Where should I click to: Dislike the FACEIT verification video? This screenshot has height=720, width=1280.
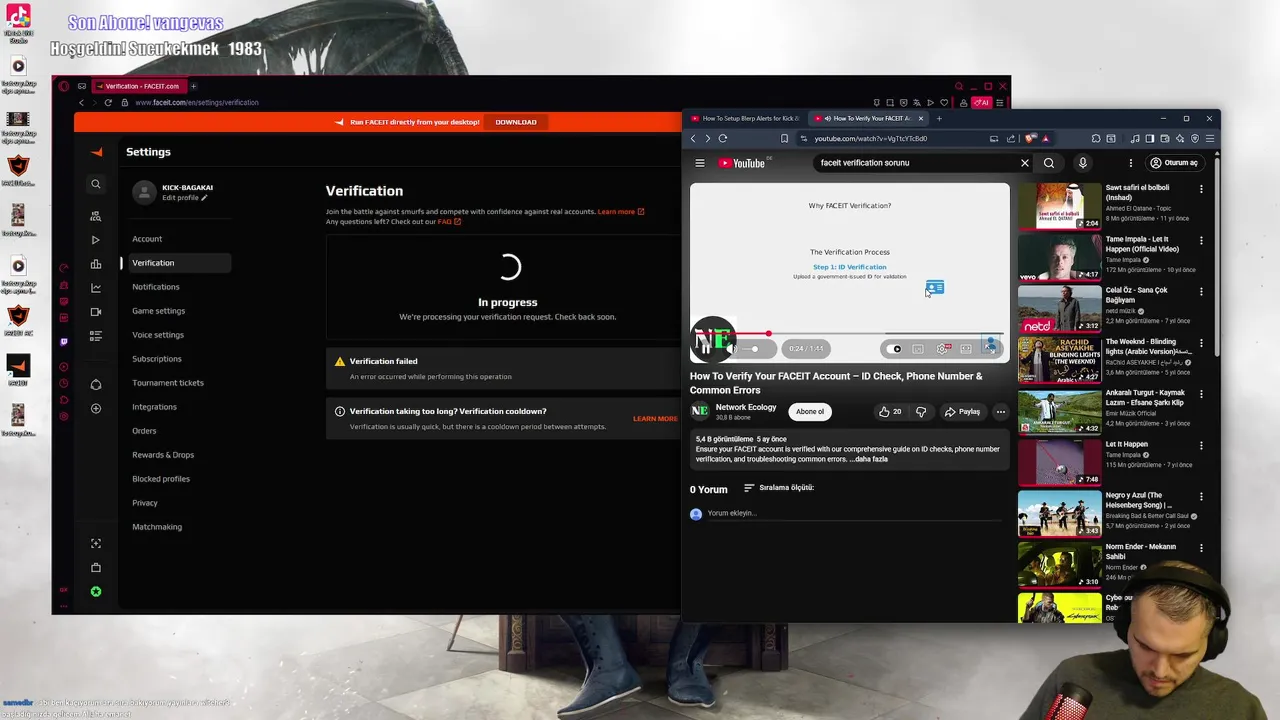click(921, 412)
